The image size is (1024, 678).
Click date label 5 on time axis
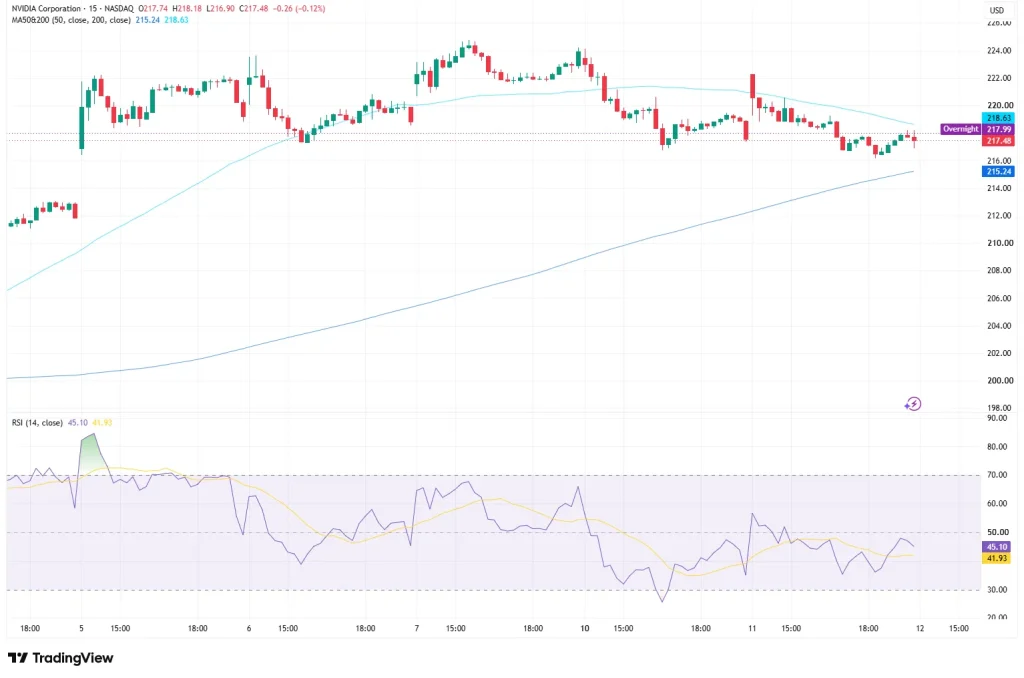(x=82, y=628)
